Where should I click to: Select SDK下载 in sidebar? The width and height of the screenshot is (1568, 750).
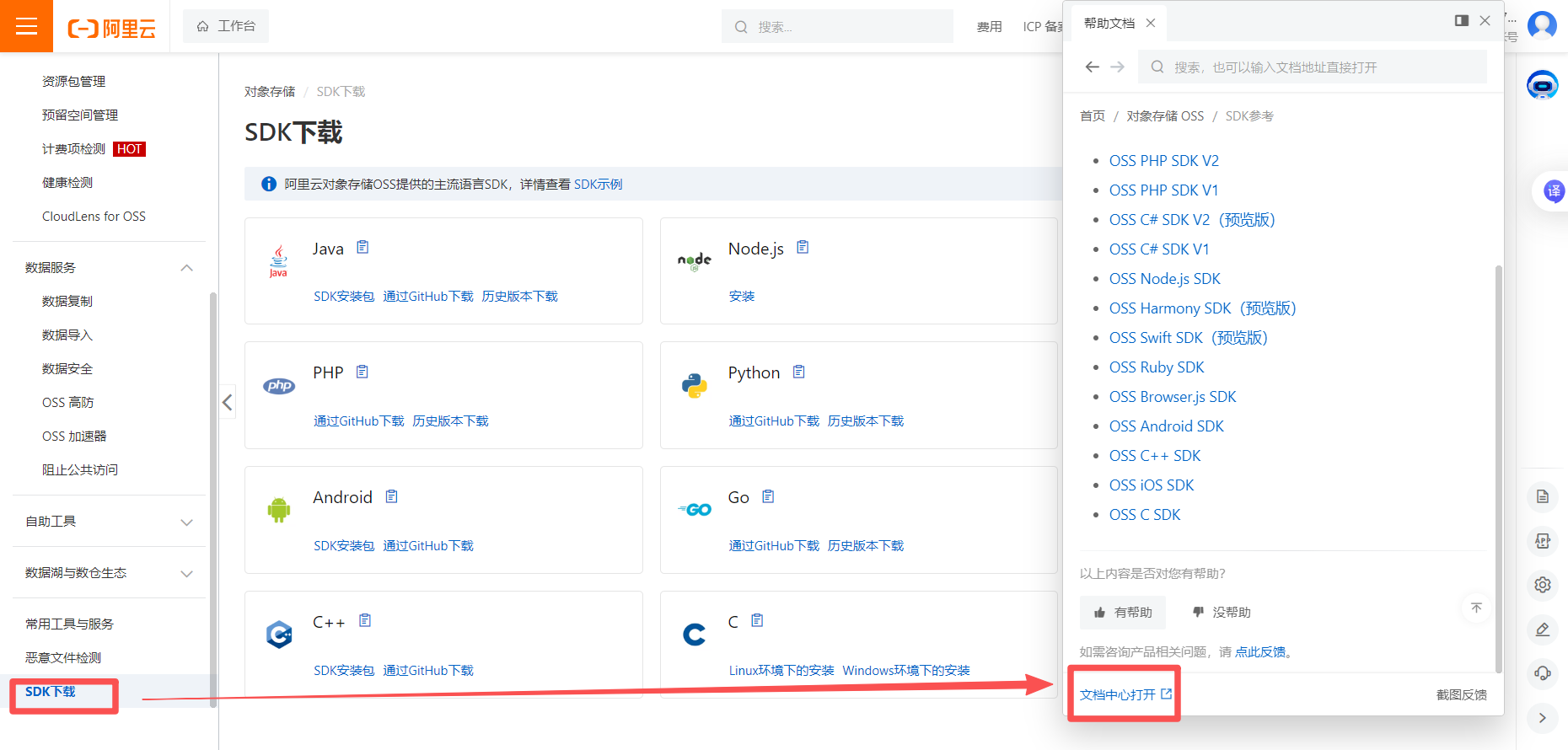point(51,692)
